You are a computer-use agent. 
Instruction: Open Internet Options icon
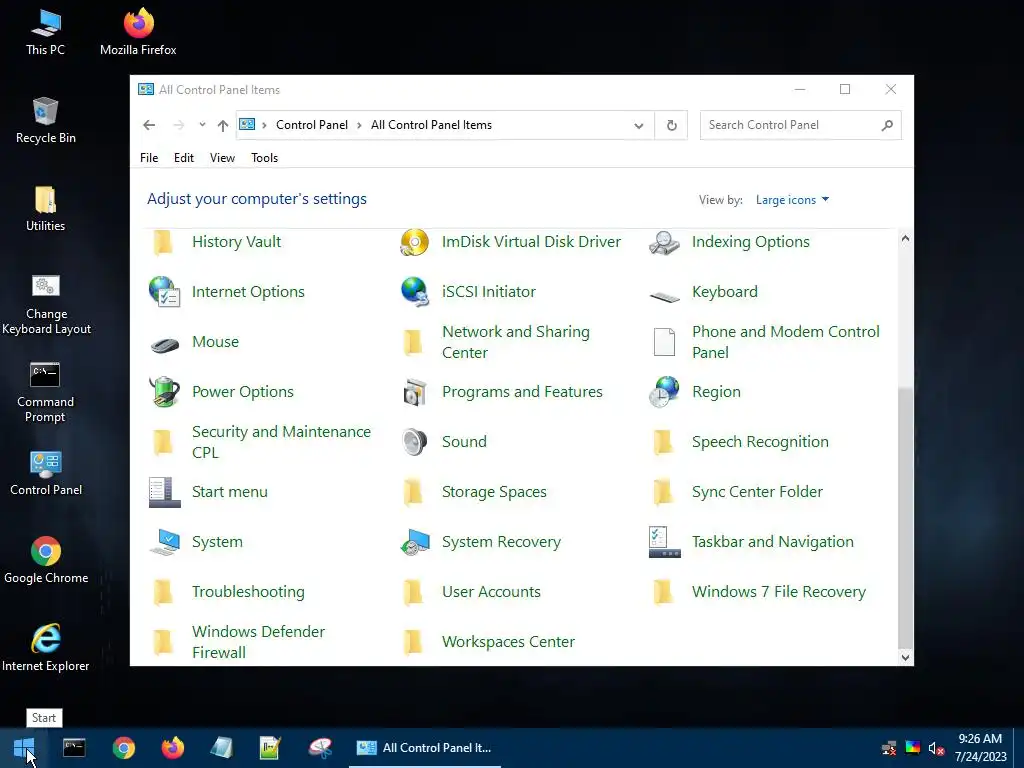pos(164,292)
